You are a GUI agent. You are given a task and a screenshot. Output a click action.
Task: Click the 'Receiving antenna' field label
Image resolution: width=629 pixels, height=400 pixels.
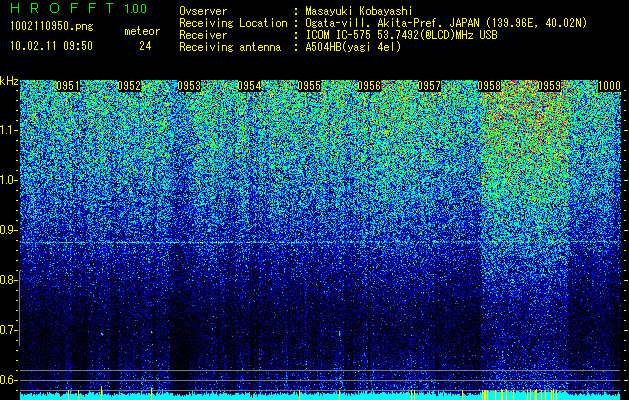click(x=230, y=47)
